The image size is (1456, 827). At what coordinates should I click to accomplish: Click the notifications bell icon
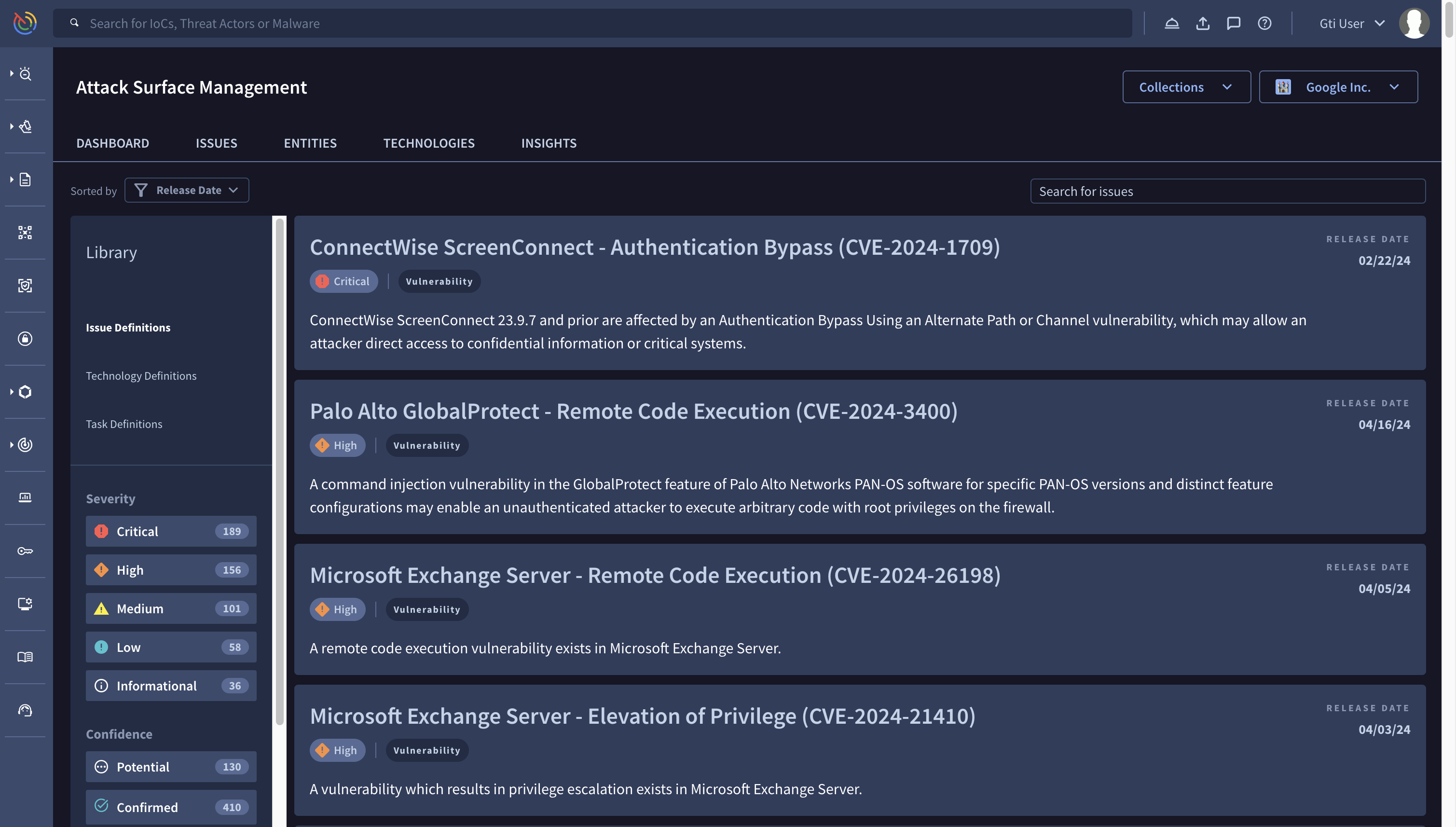point(1172,23)
